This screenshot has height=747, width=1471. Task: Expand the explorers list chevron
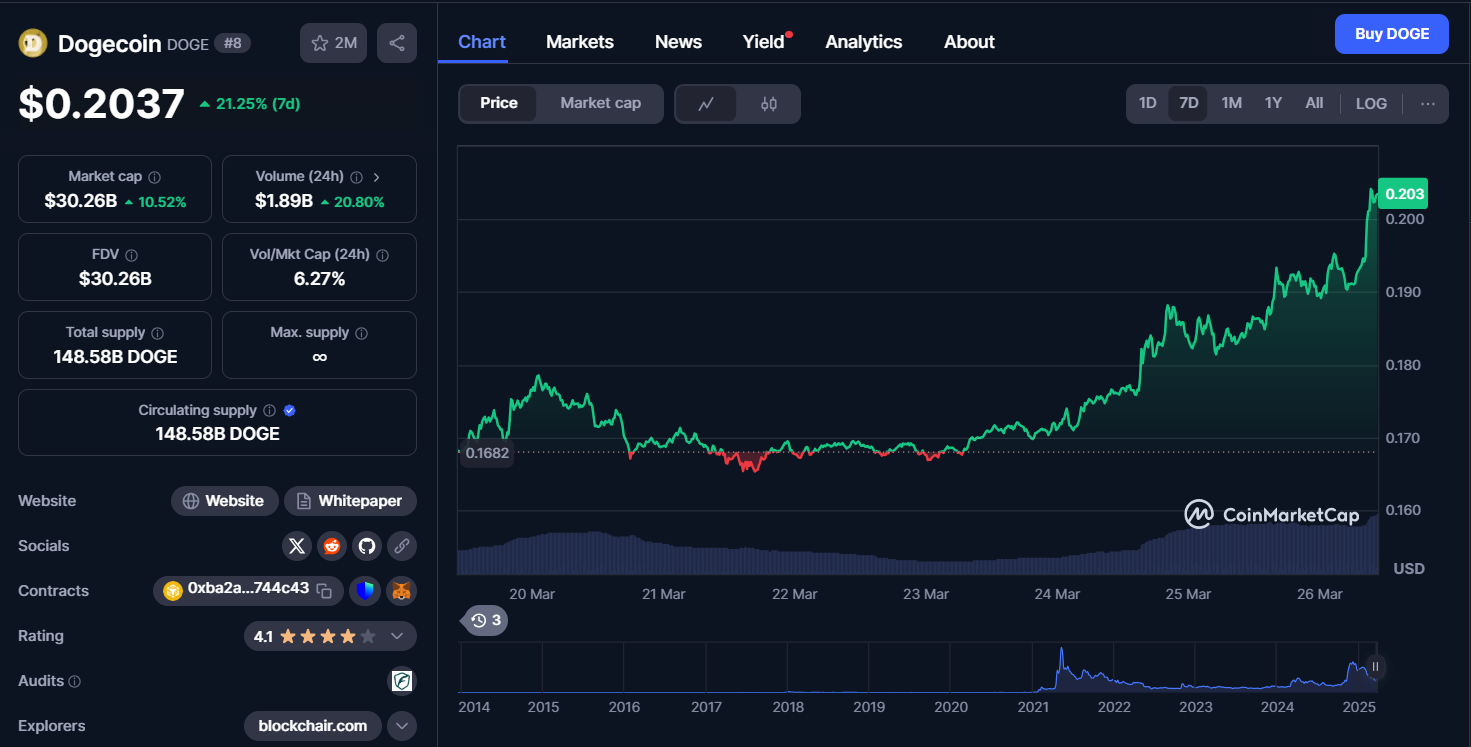402,726
